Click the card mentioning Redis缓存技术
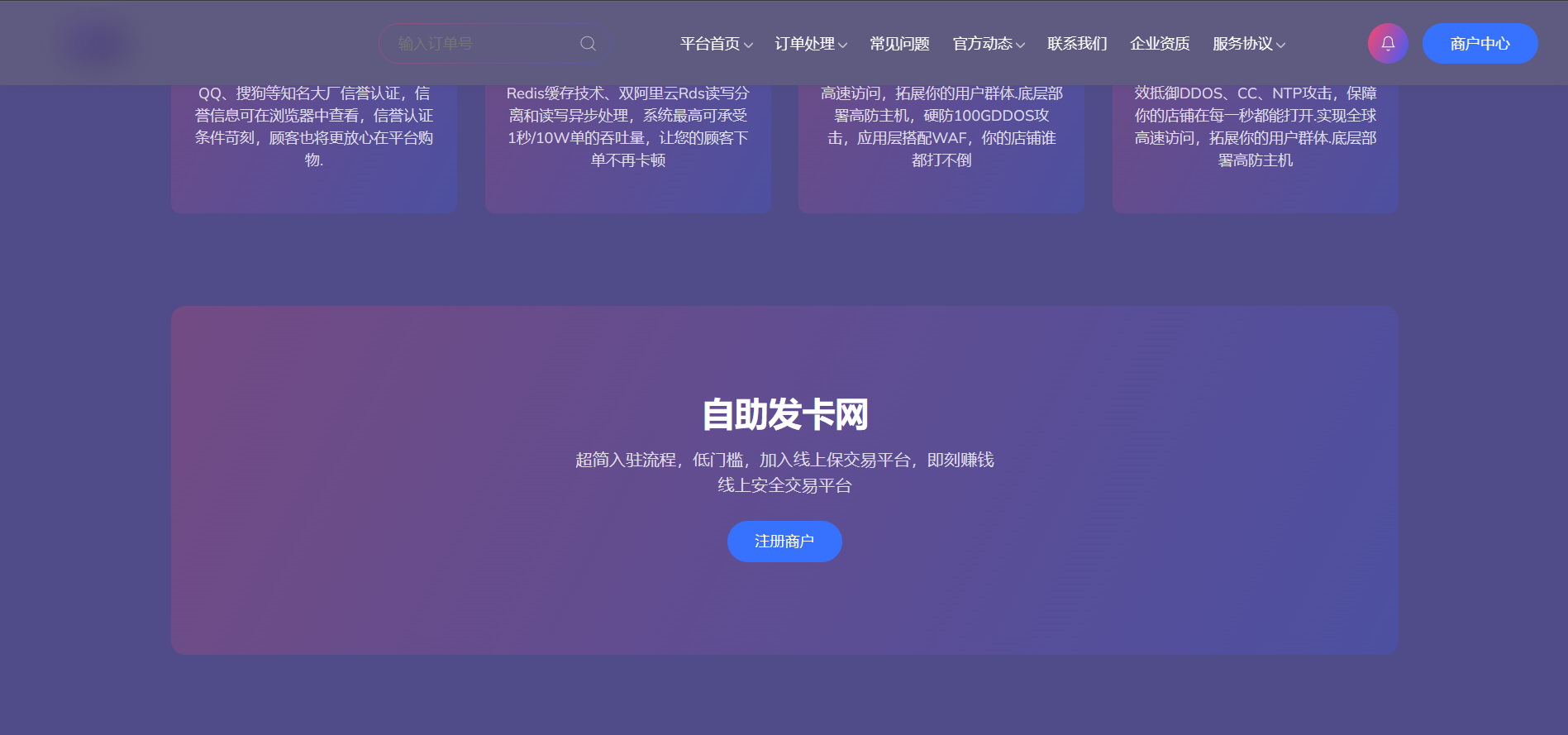This screenshot has height=735, width=1568. (628, 148)
